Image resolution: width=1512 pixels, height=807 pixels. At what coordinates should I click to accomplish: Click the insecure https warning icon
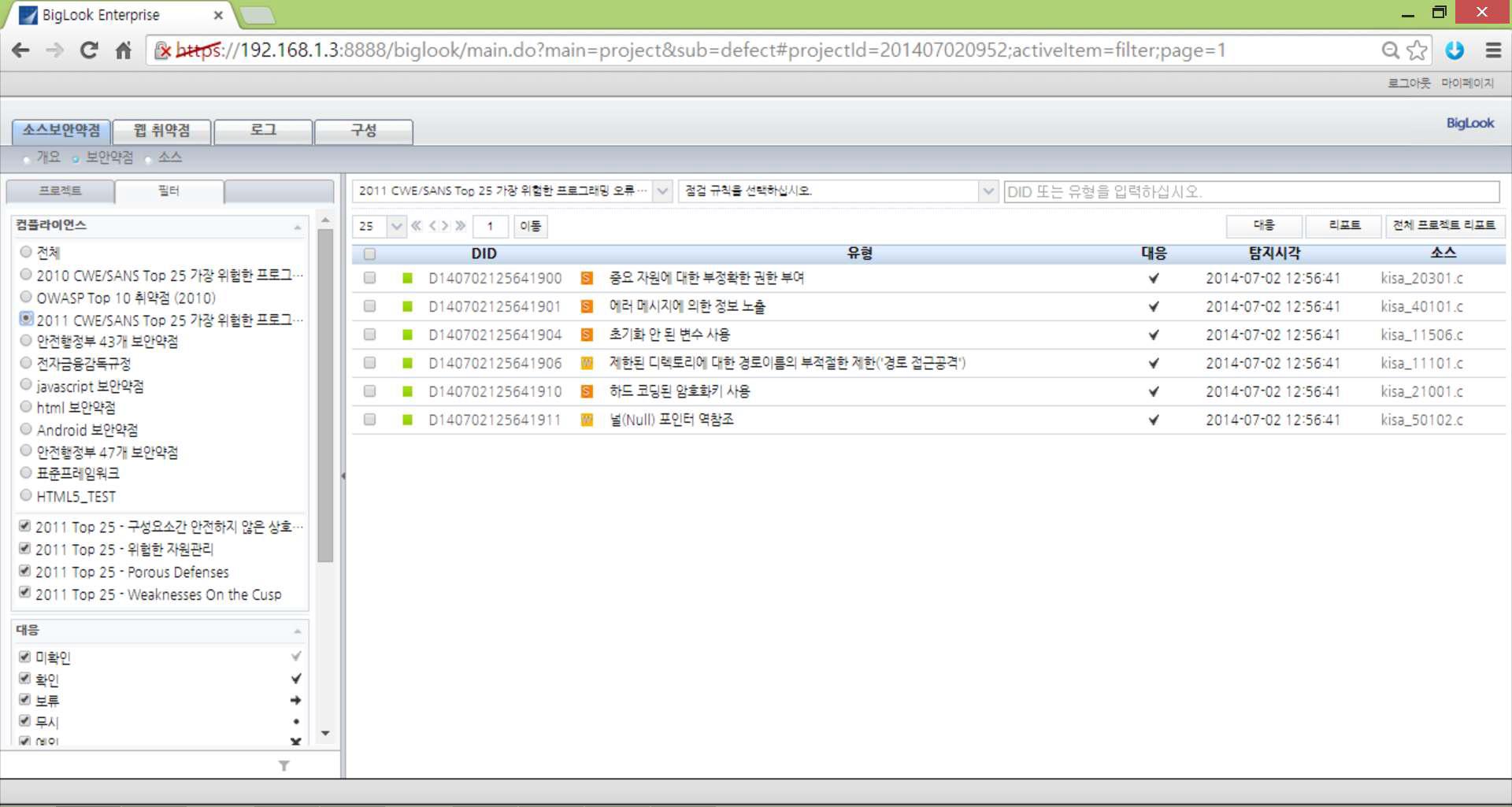tap(162, 51)
